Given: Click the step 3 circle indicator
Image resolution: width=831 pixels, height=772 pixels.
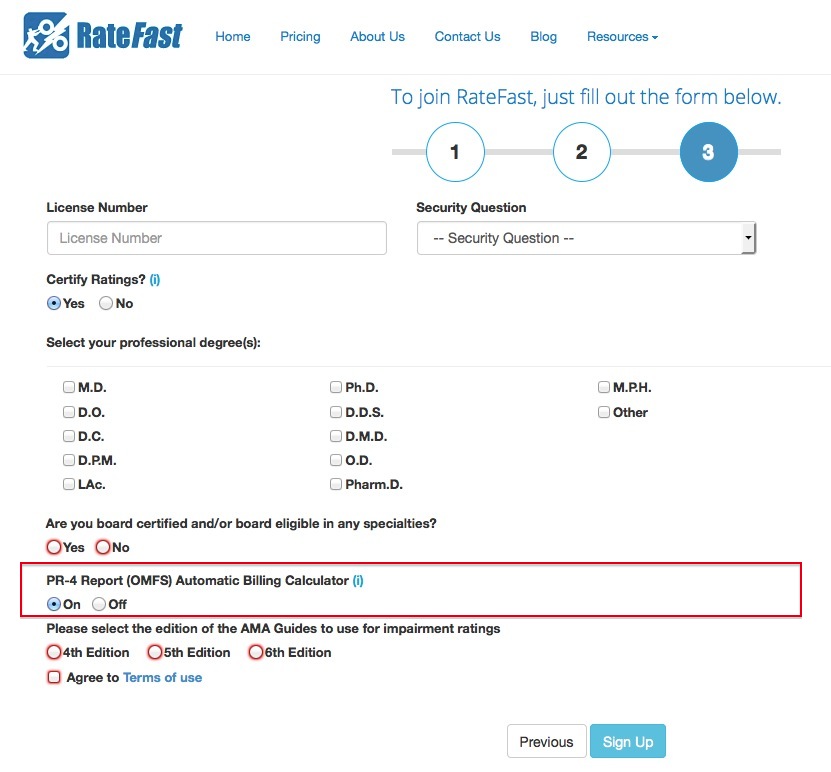Looking at the screenshot, I should click(x=708, y=152).
